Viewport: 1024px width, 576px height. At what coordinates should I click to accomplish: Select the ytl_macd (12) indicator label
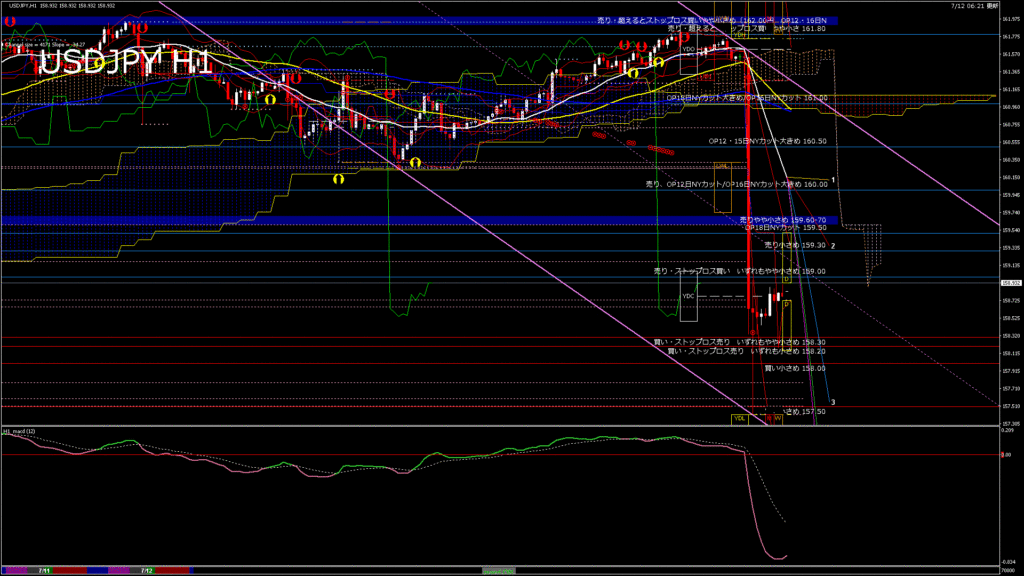tap(20, 431)
